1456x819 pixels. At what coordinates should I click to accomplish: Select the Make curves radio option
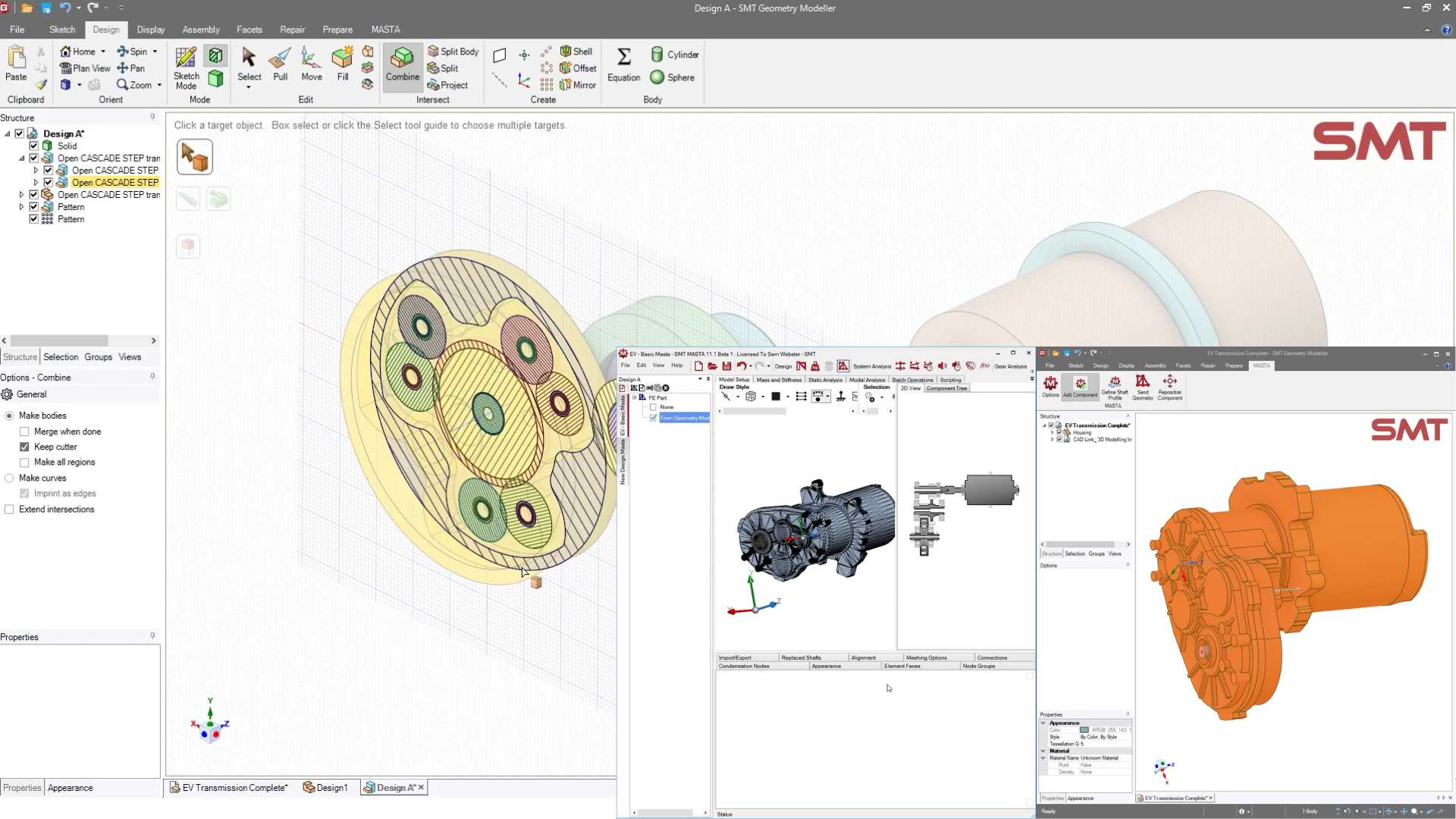coord(10,478)
